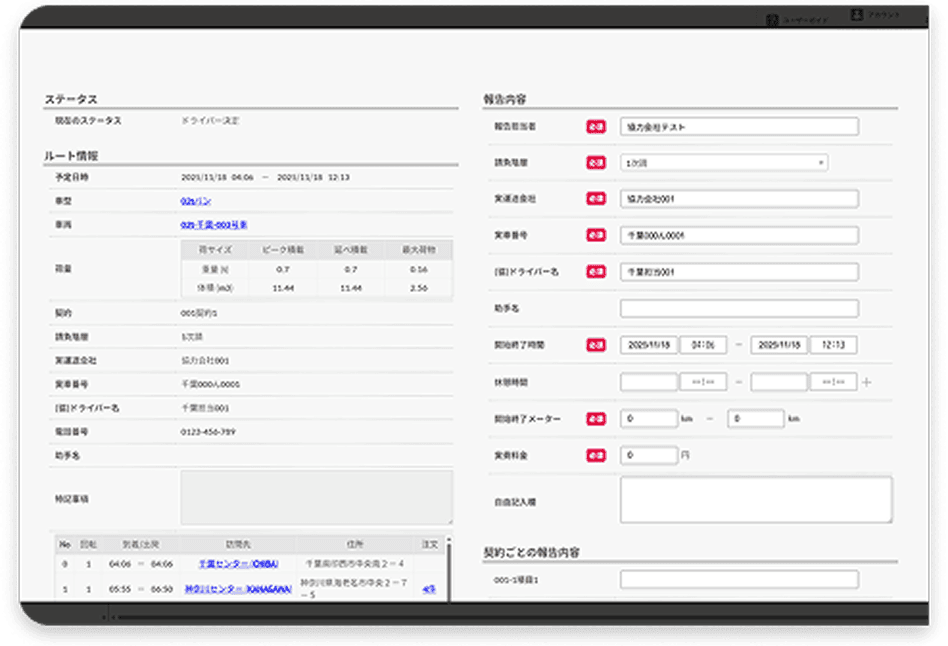
Task: Edit the 実車番号 field in report form
Action: click(x=739, y=235)
